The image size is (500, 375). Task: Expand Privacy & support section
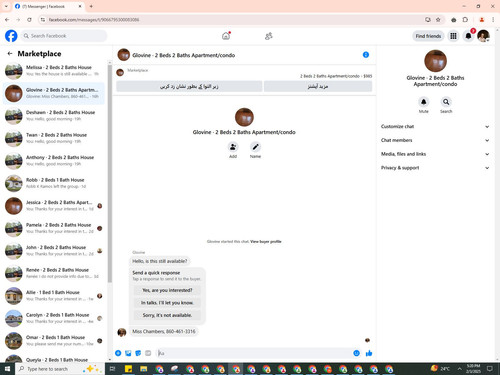pos(435,168)
